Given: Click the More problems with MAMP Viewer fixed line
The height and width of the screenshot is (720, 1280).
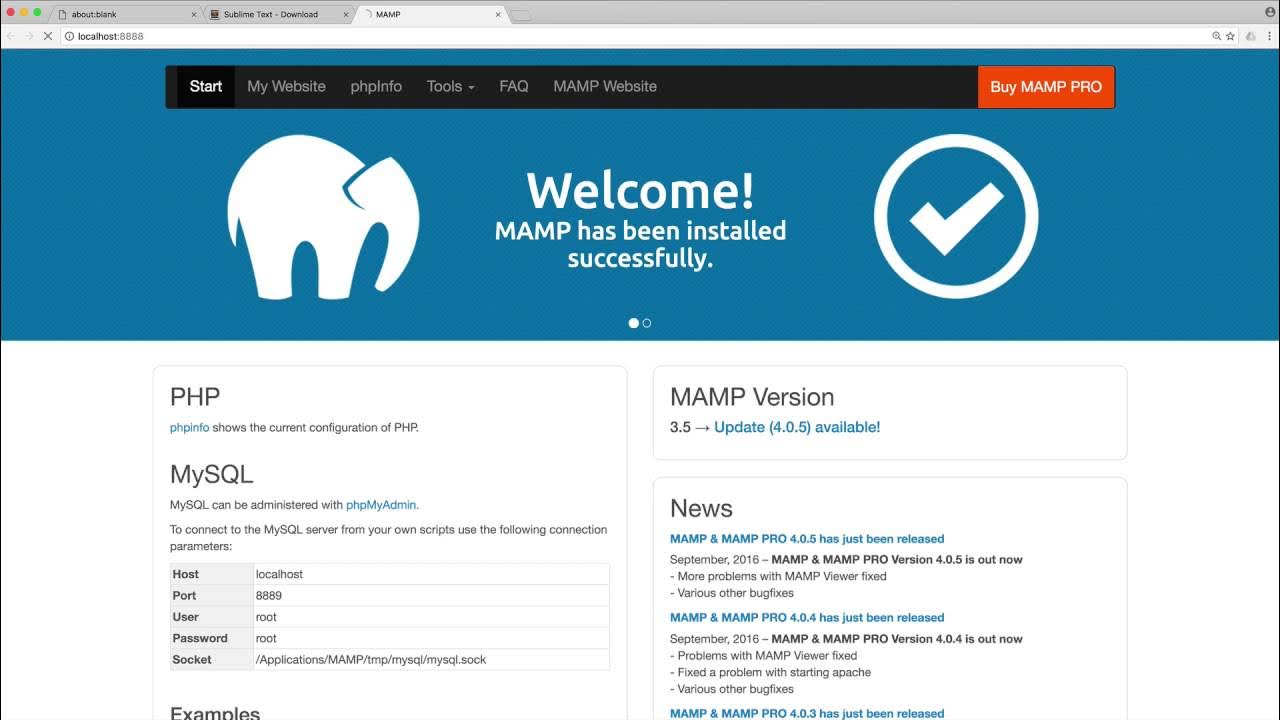Looking at the screenshot, I should [778, 576].
